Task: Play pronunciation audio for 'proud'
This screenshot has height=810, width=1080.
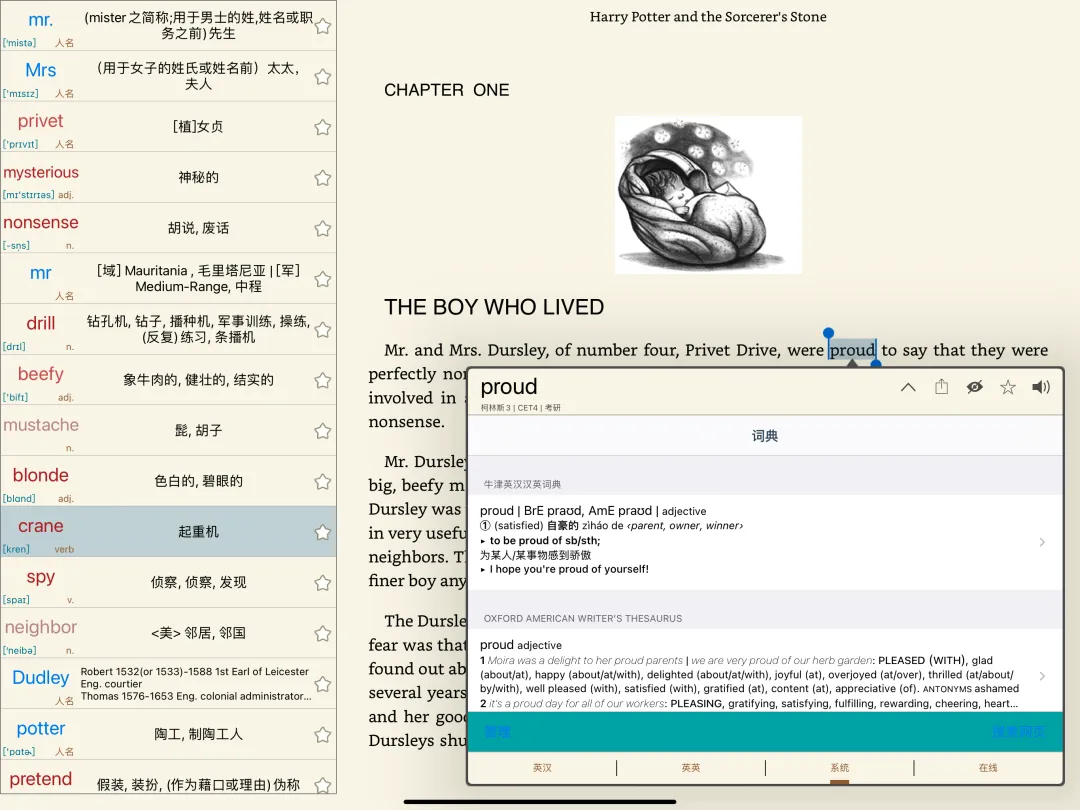Action: tap(1041, 387)
